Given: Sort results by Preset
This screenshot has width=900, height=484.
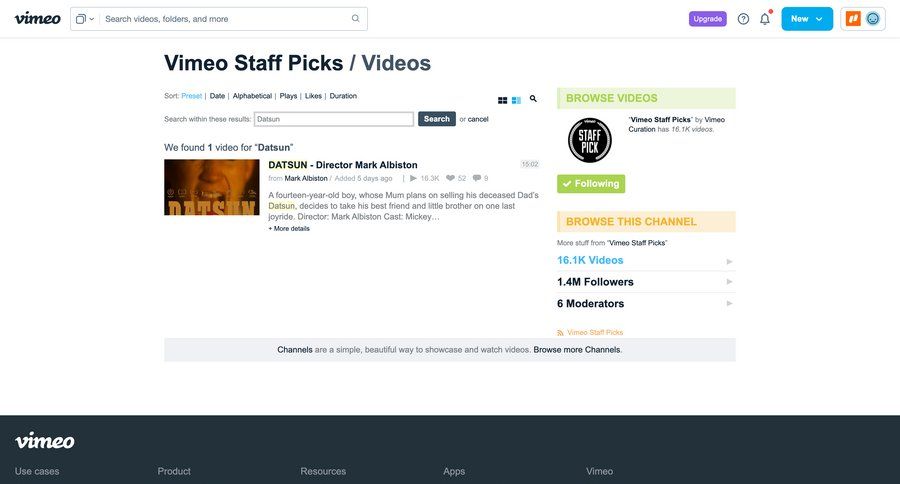Looking at the screenshot, I should tap(192, 96).
